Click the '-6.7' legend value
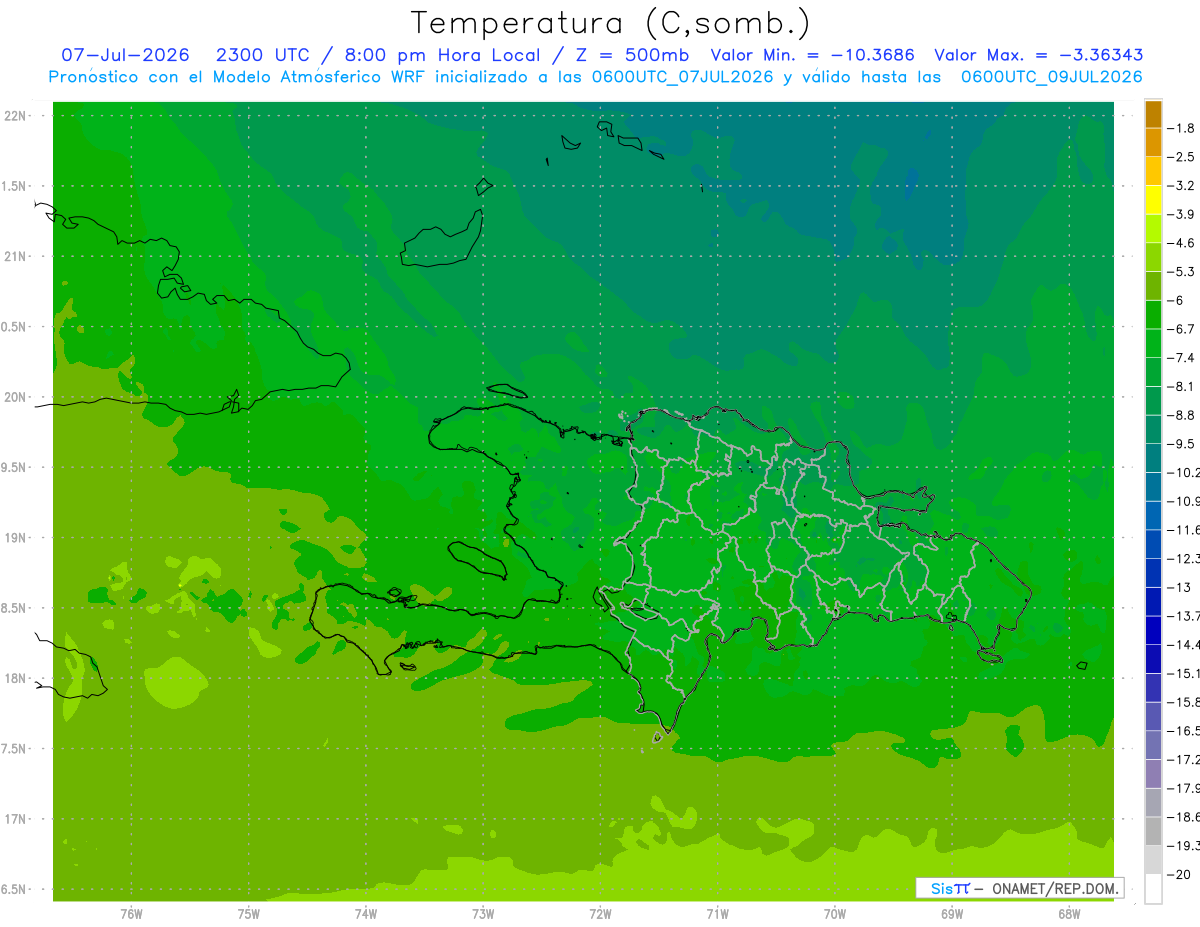 (1182, 329)
